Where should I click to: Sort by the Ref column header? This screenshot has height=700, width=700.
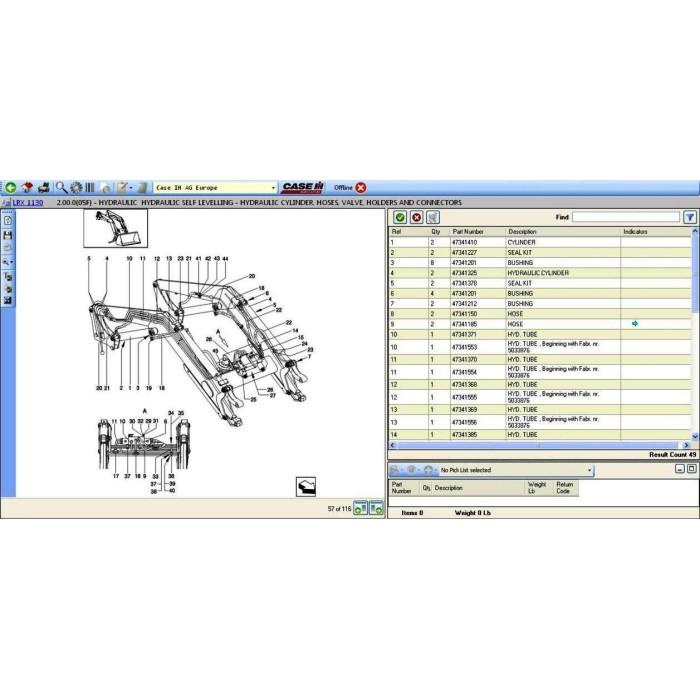tap(408, 232)
